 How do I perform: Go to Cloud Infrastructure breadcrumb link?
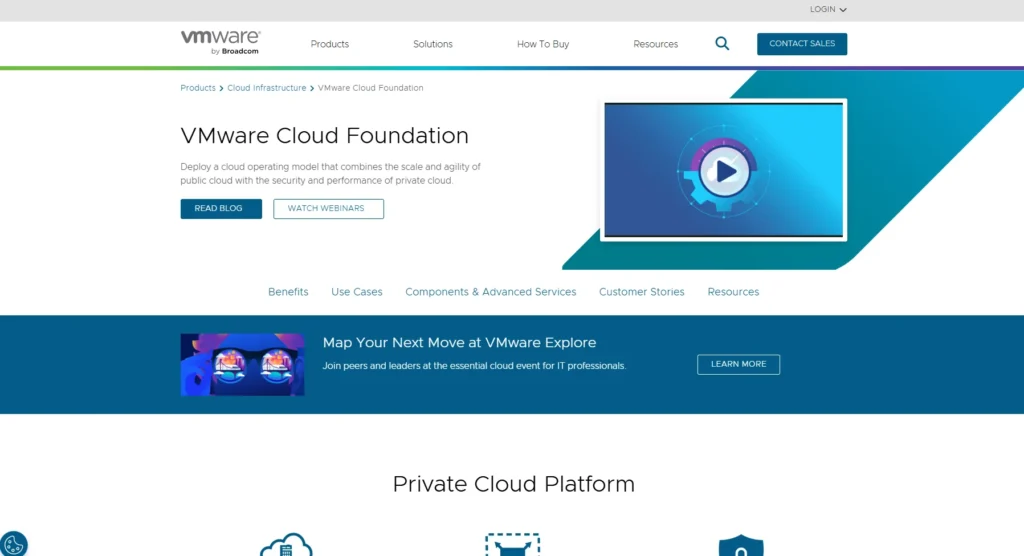(266, 88)
